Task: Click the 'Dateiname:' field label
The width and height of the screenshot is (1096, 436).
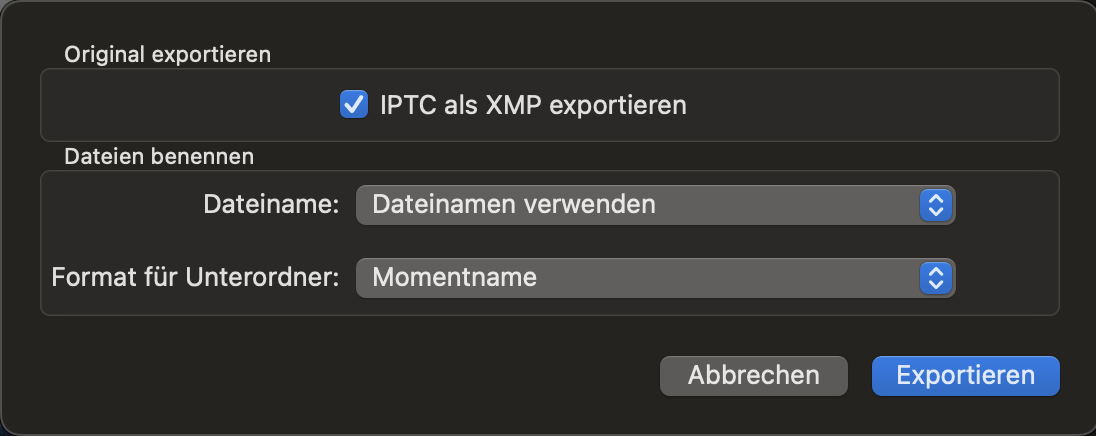Action: pyautogui.click(x=272, y=205)
